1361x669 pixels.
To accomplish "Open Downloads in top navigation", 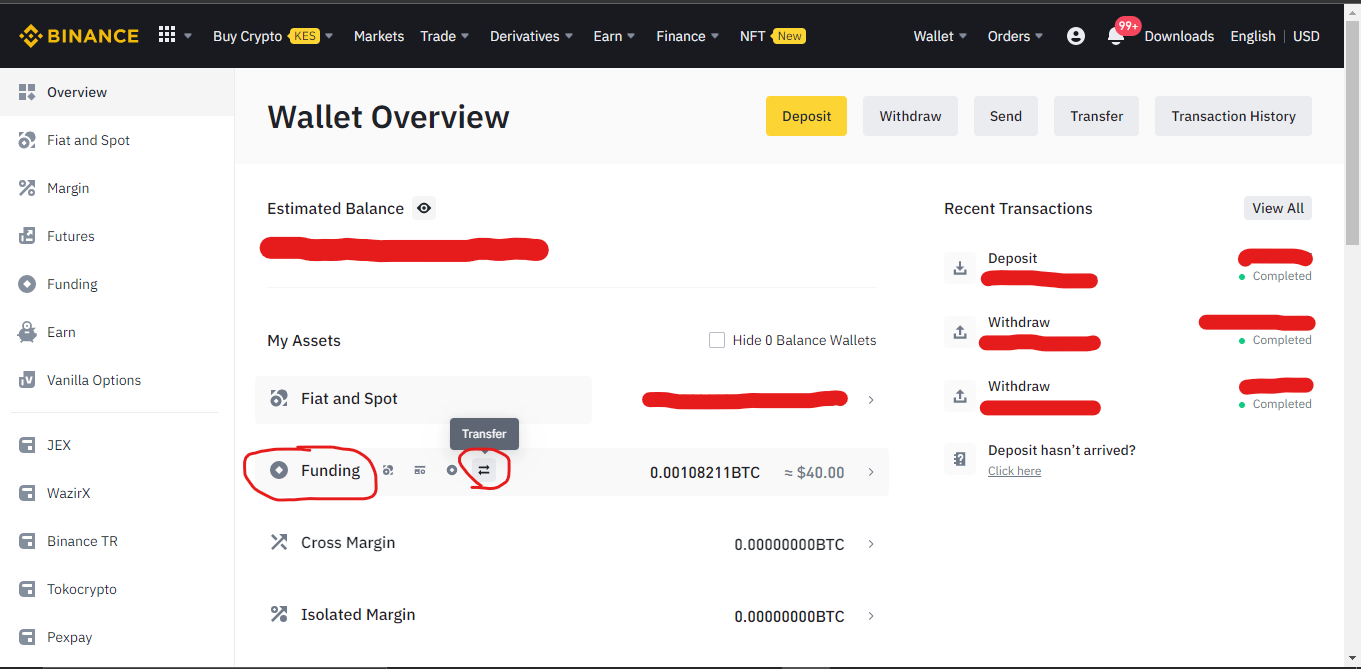I will (1179, 36).
